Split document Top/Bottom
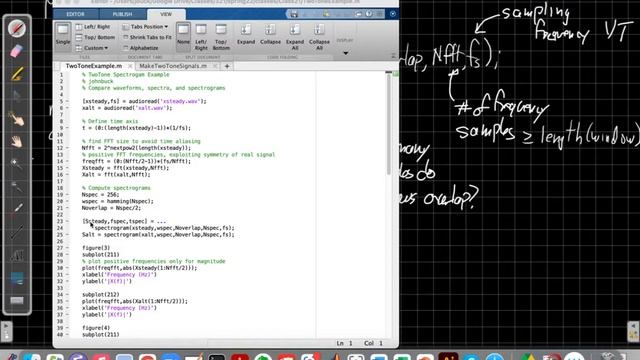Screen dimensions: 640x360 (221, 37)
